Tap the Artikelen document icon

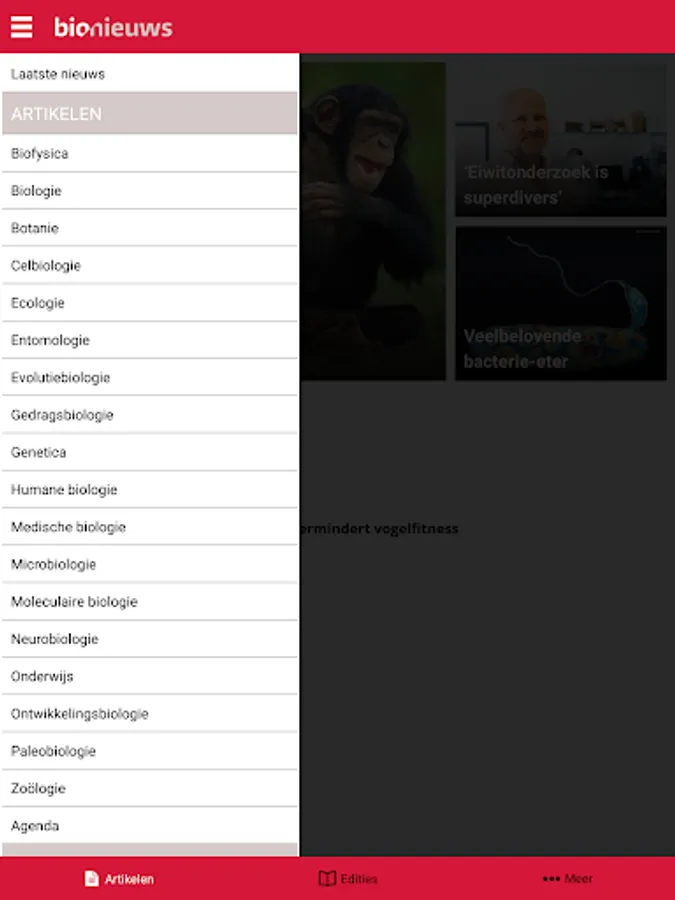pyautogui.click(x=91, y=878)
